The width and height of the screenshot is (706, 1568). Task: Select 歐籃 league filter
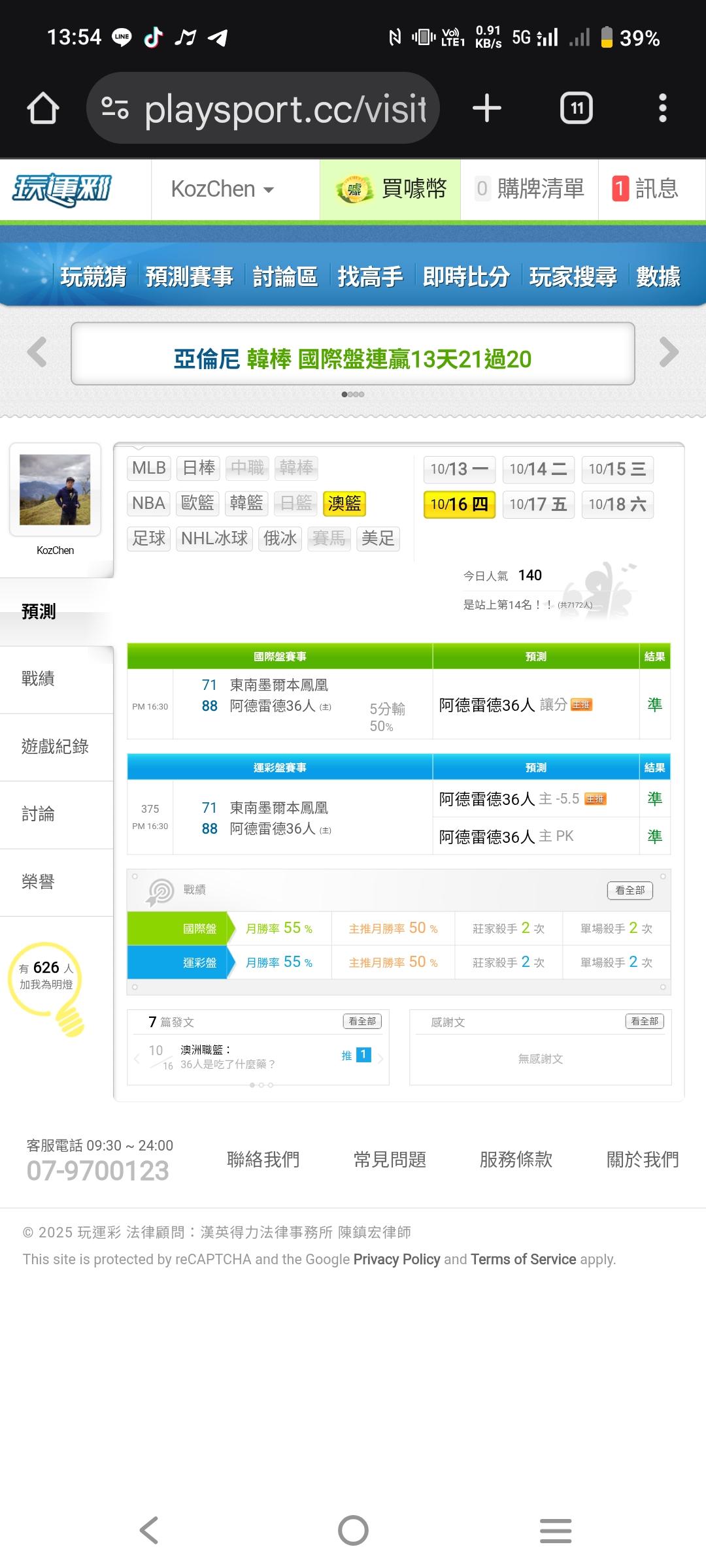pyautogui.click(x=198, y=503)
